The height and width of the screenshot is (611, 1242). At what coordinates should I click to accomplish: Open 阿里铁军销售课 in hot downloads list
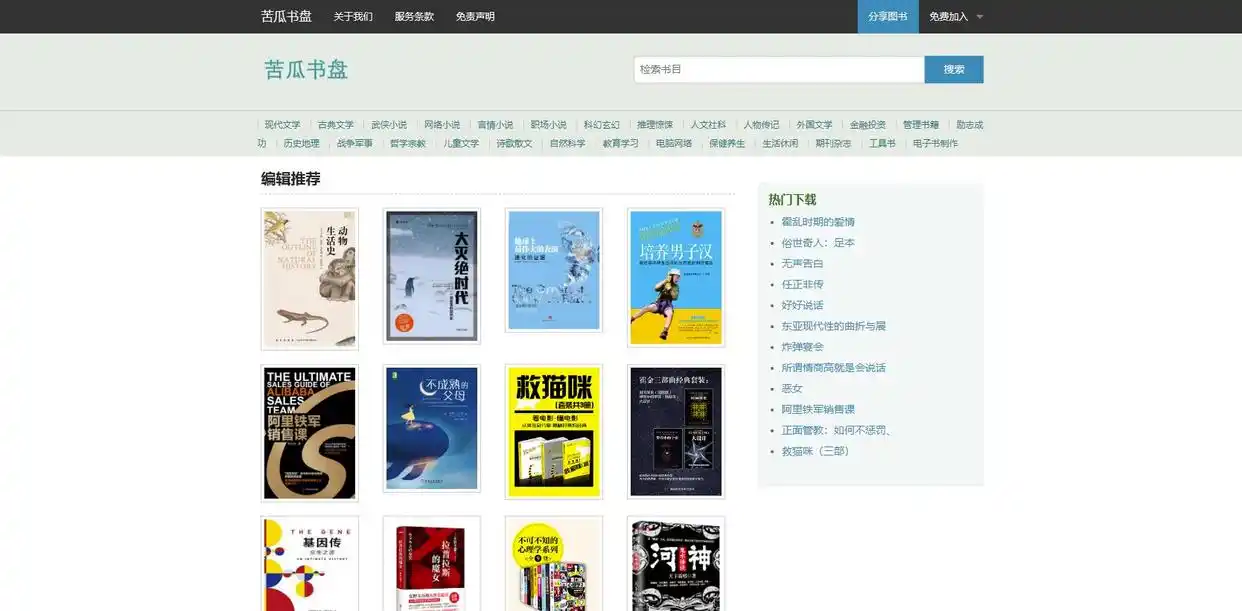[x=820, y=409]
